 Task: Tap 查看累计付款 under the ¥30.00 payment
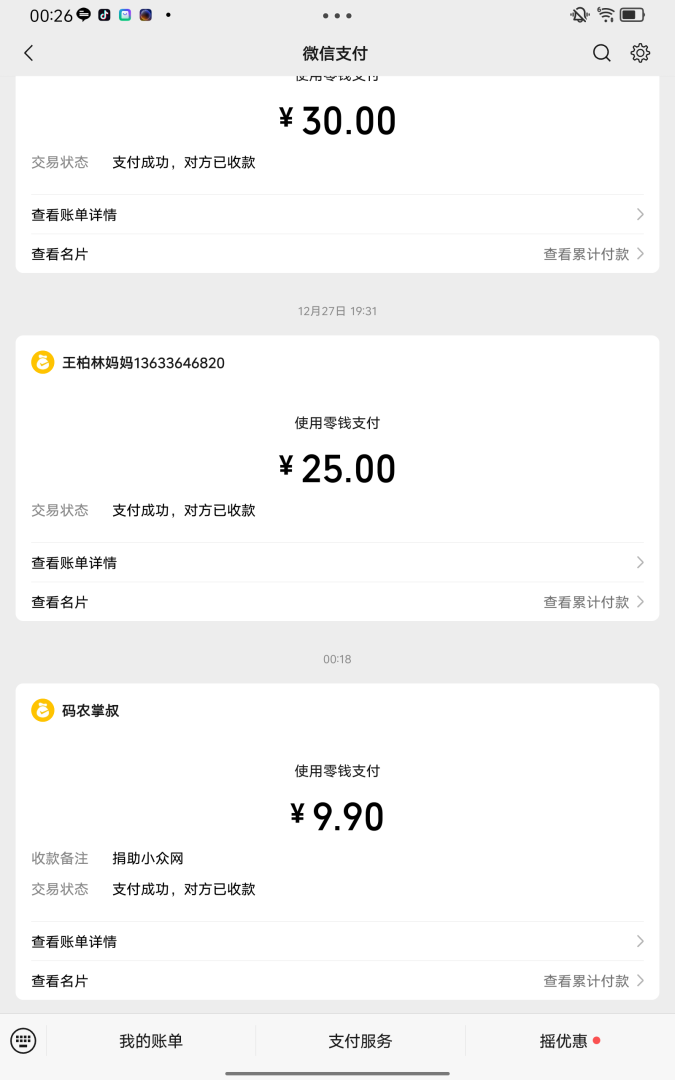[x=585, y=253]
